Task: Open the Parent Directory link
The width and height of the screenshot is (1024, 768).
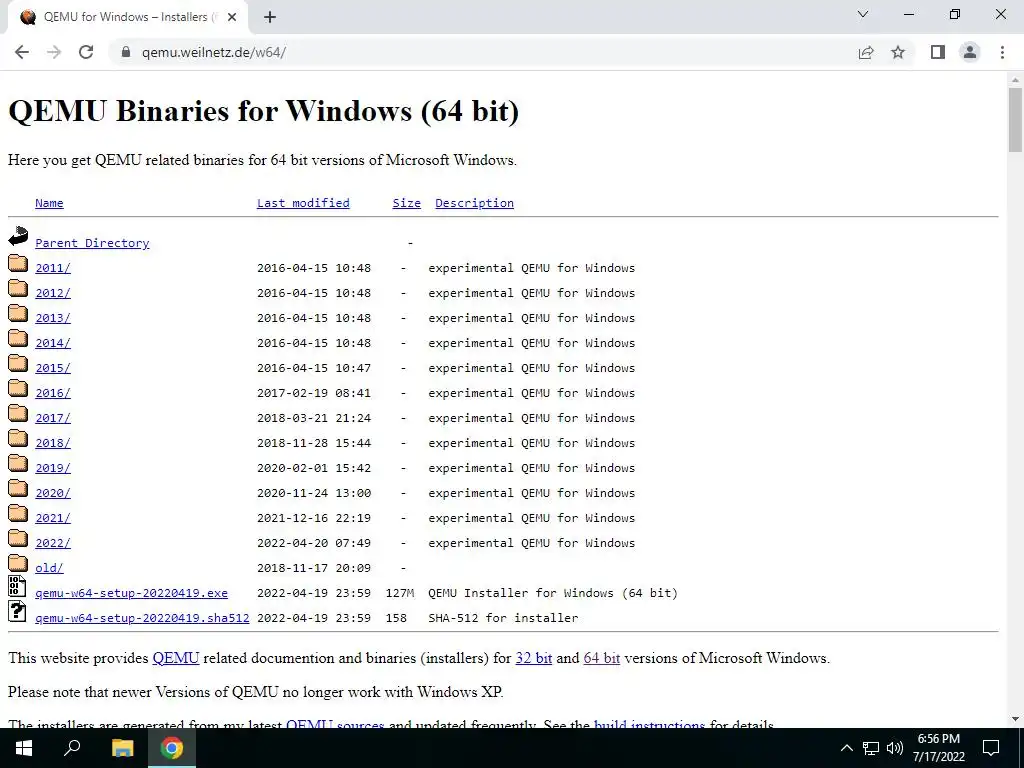Action: (x=92, y=243)
